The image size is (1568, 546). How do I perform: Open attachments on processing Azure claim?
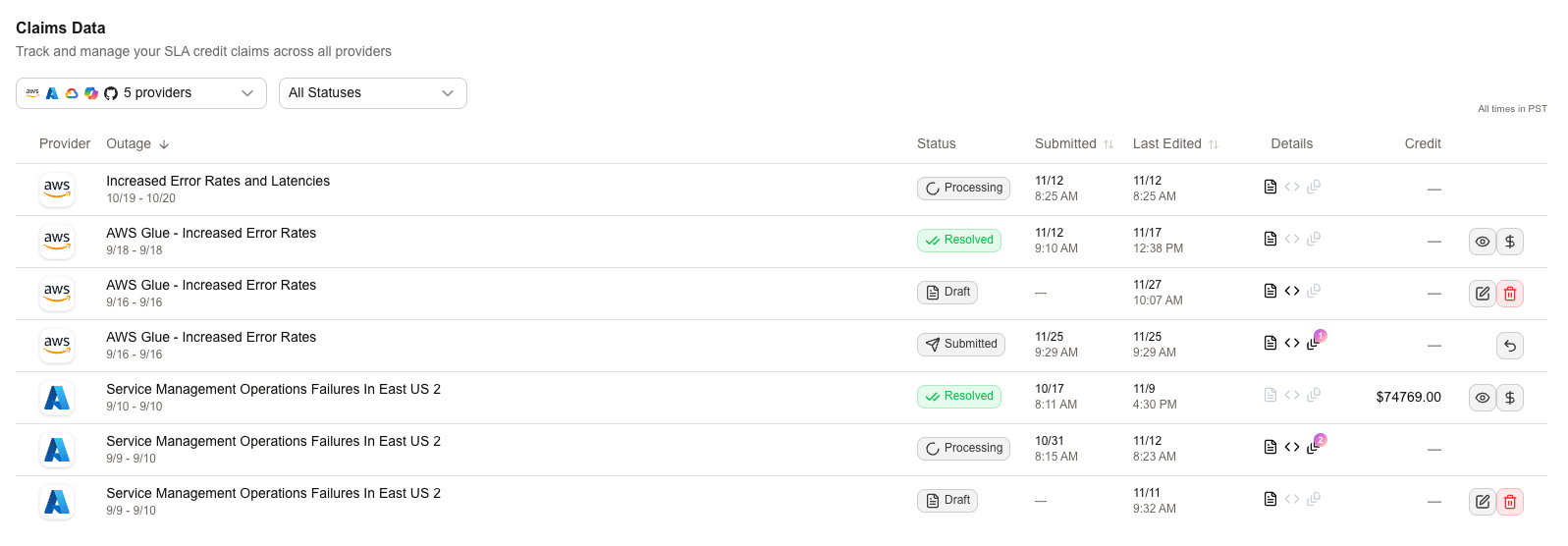point(1314,447)
